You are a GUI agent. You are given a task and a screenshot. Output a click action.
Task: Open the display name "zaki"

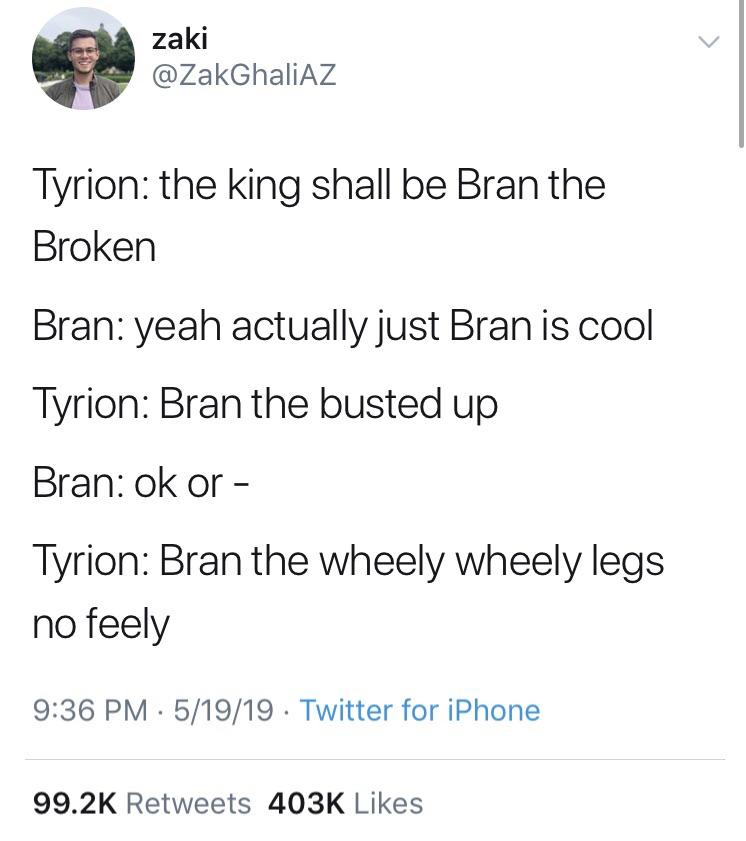pyautogui.click(x=179, y=38)
